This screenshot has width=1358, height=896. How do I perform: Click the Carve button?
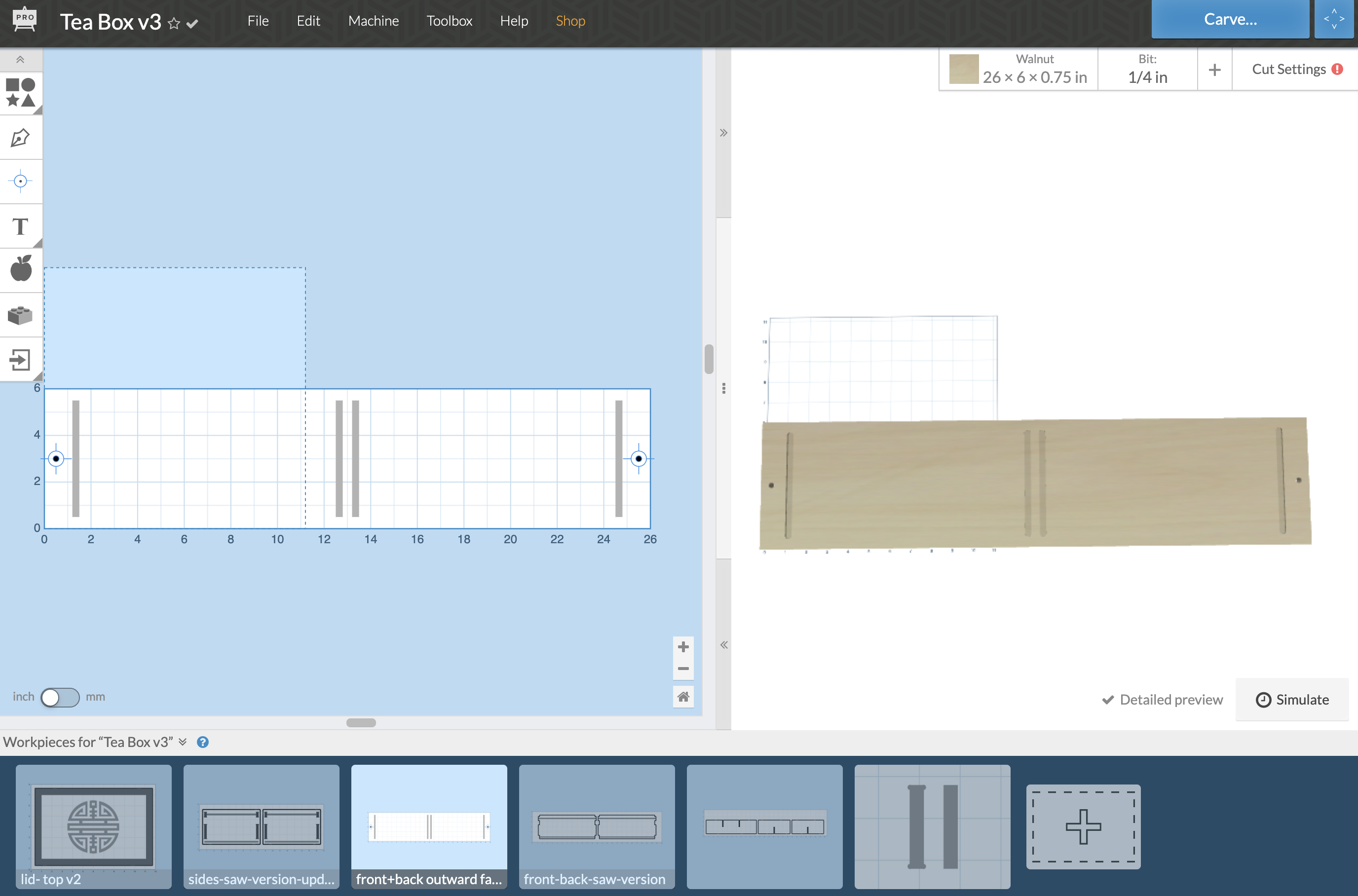point(1230,19)
